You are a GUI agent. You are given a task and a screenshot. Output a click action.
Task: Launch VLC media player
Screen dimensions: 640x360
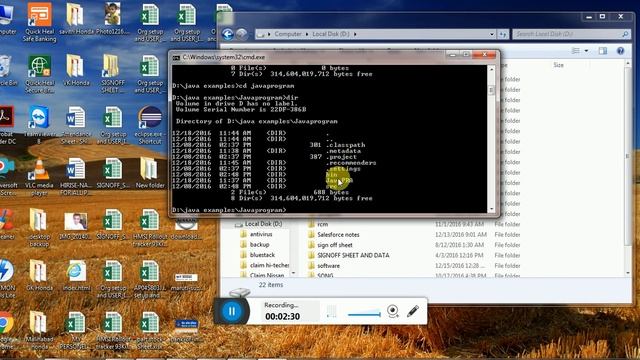tap(39, 176)
